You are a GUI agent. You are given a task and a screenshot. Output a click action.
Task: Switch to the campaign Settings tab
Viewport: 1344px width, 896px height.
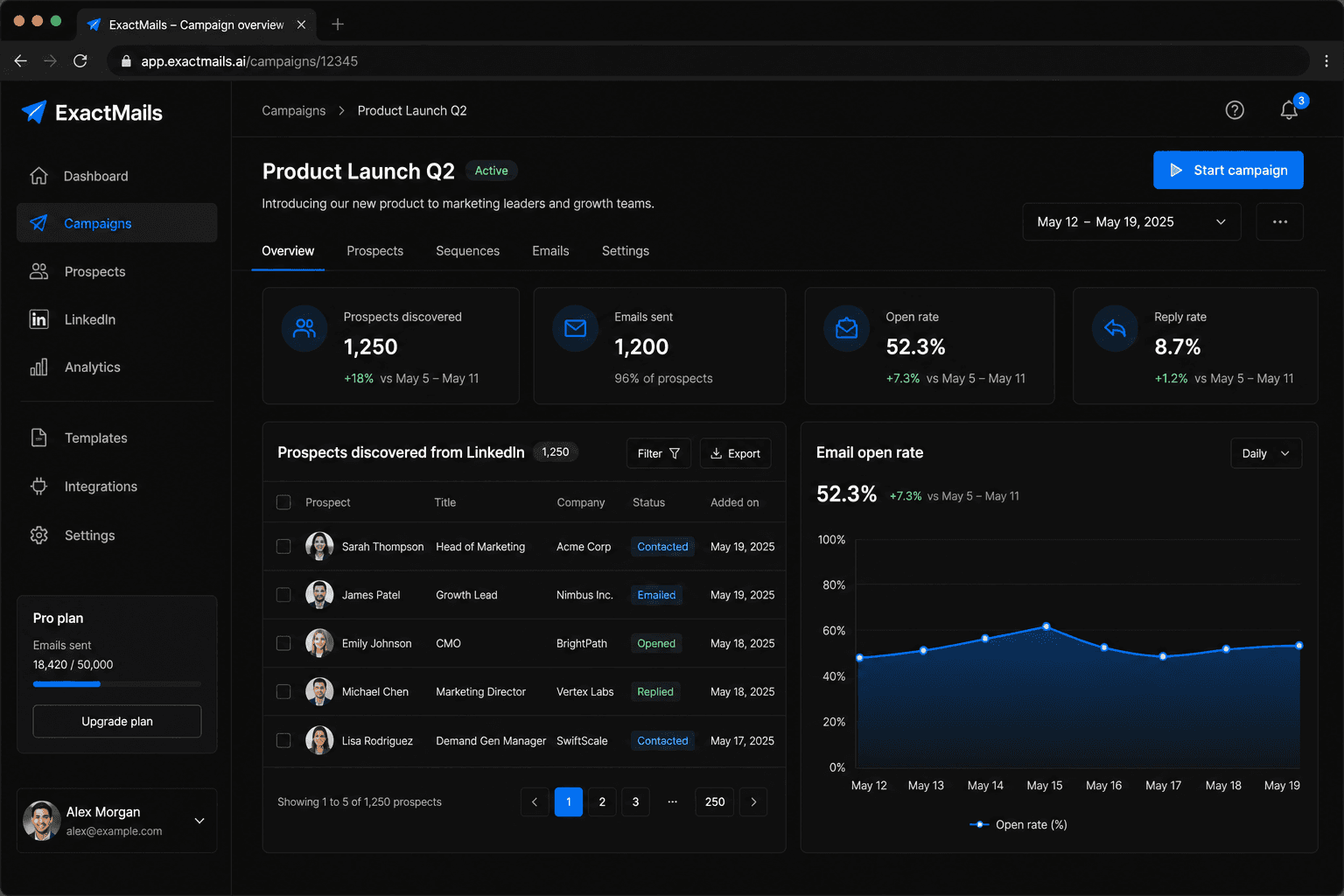point(626,251)
